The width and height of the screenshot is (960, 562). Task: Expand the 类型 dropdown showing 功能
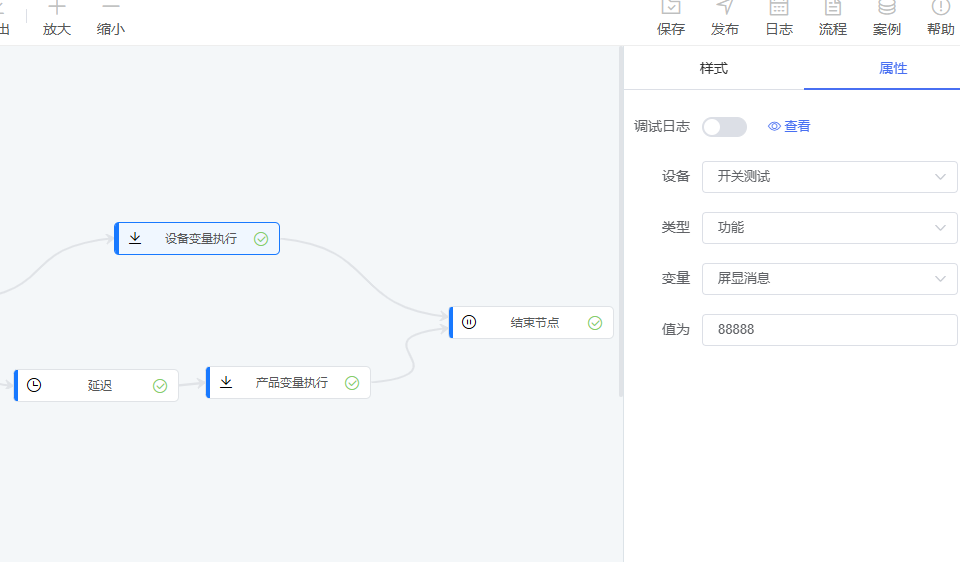pos(830,228)
